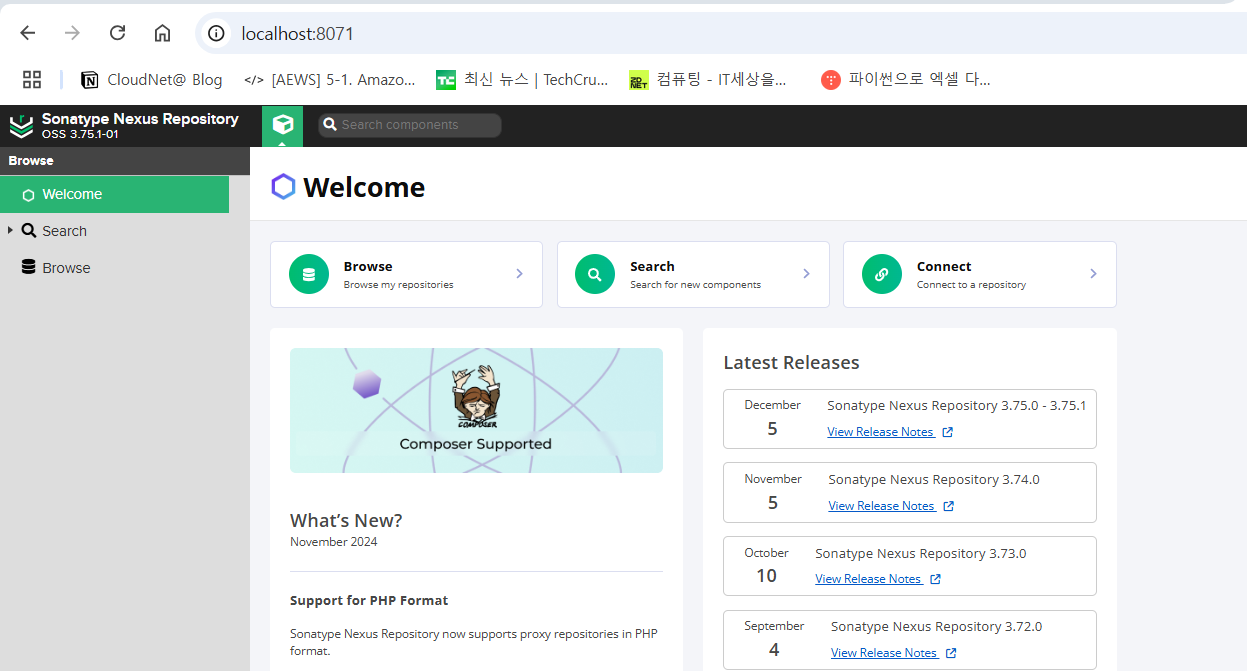
Task: Click the Search components field
Action: pyautogui.click(x=410, y=125)
